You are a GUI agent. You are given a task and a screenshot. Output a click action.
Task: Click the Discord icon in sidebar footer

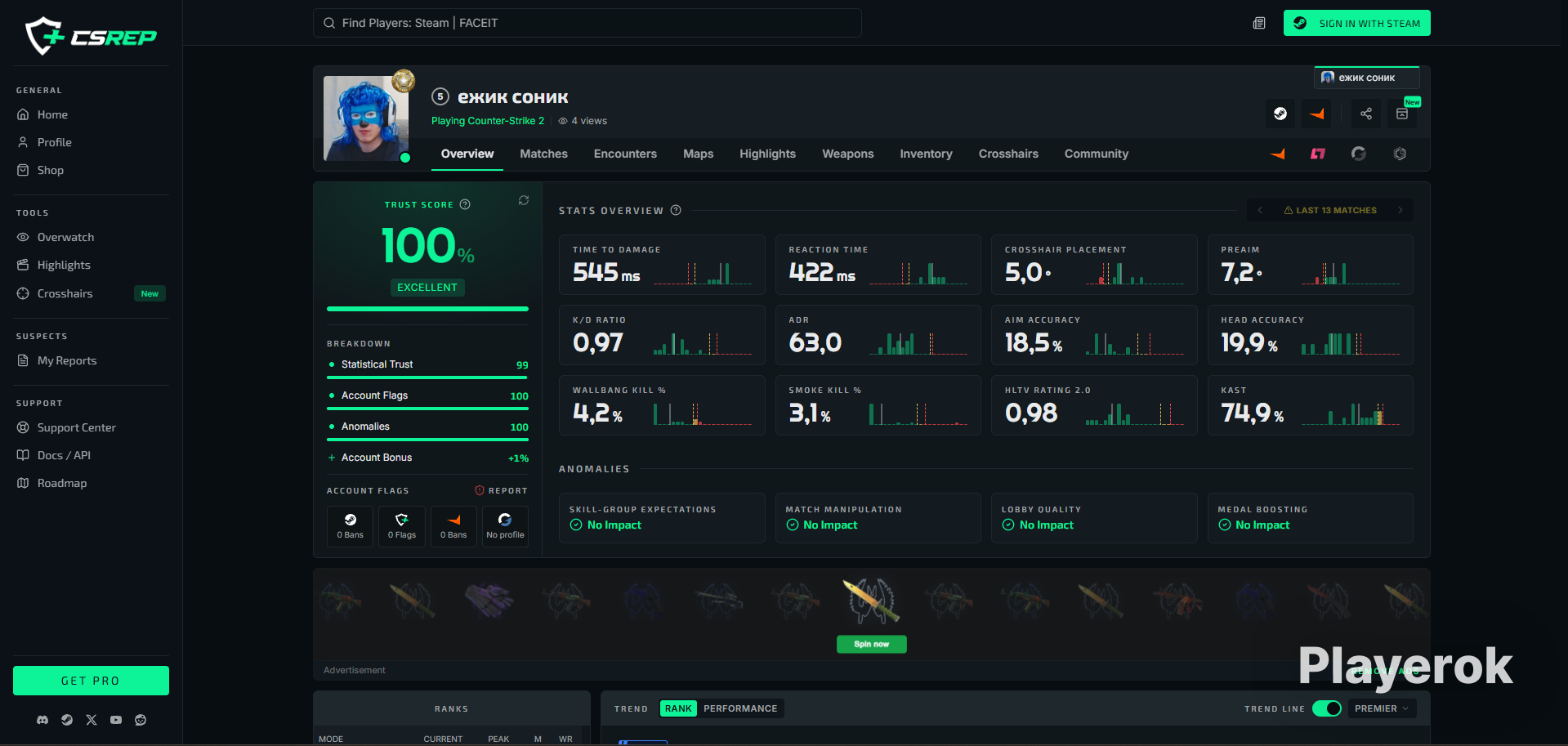coord(42,720)
